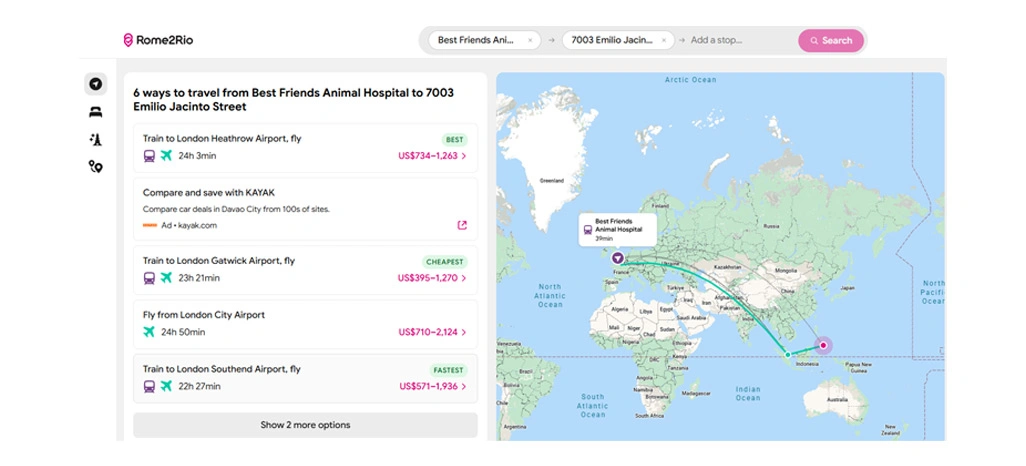Click plane icon in the Heathrow route

166,156
